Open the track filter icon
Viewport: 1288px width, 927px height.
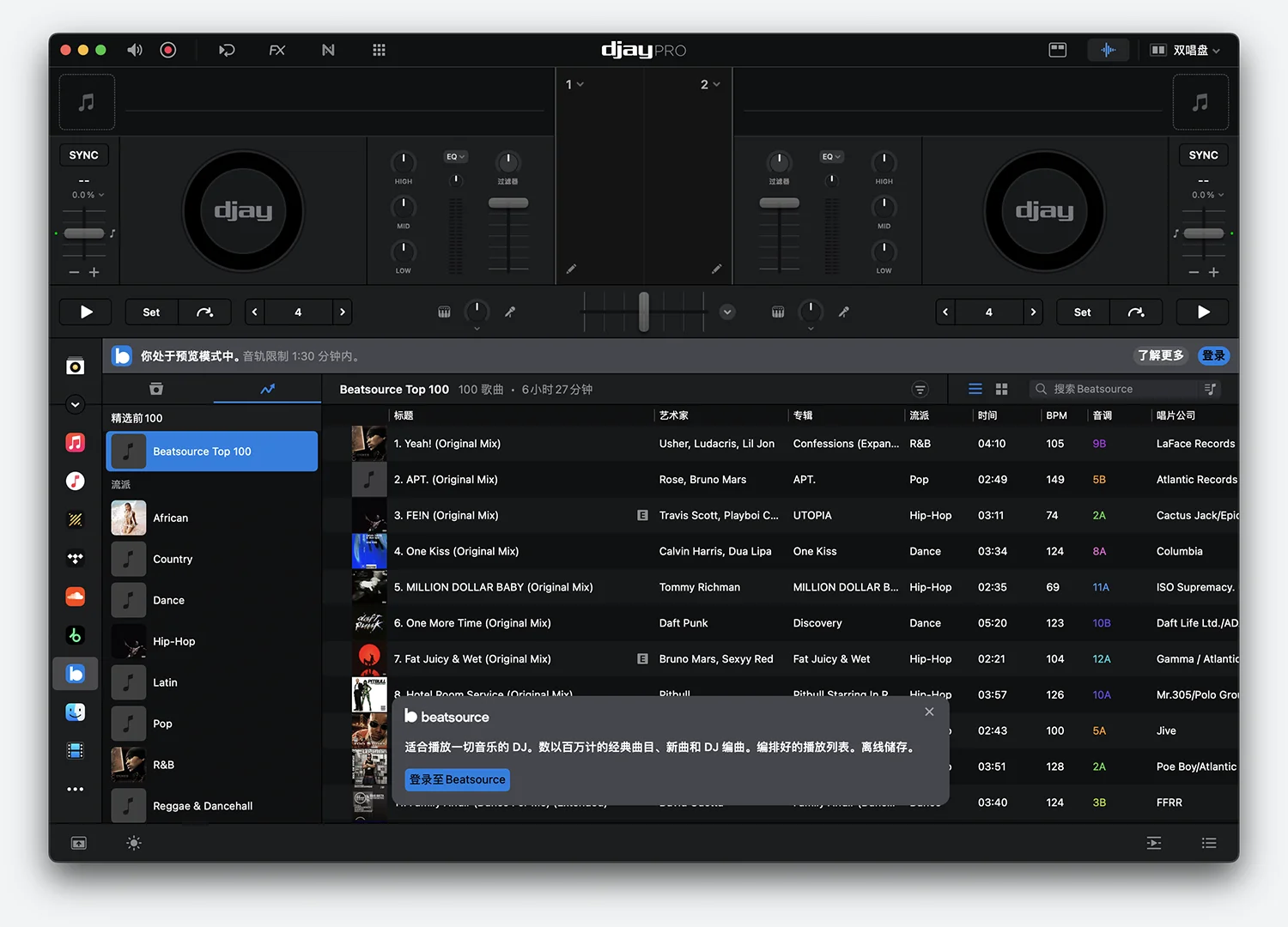coord(920,389)
